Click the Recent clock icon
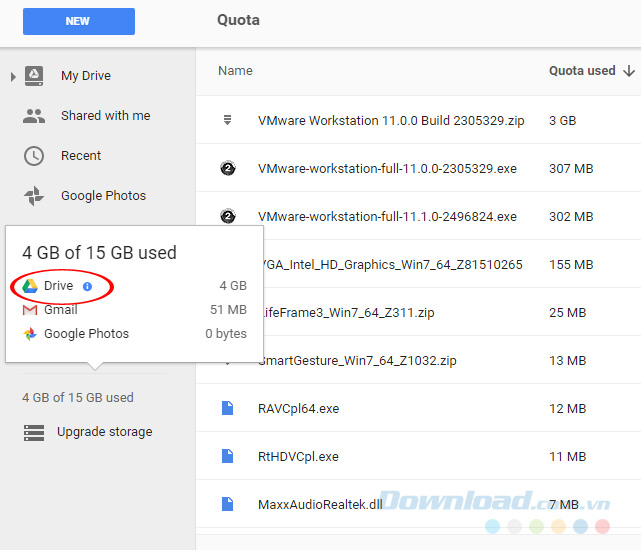Image resolution: width=641 pixels, height=550 pixels. pos(34,156)
